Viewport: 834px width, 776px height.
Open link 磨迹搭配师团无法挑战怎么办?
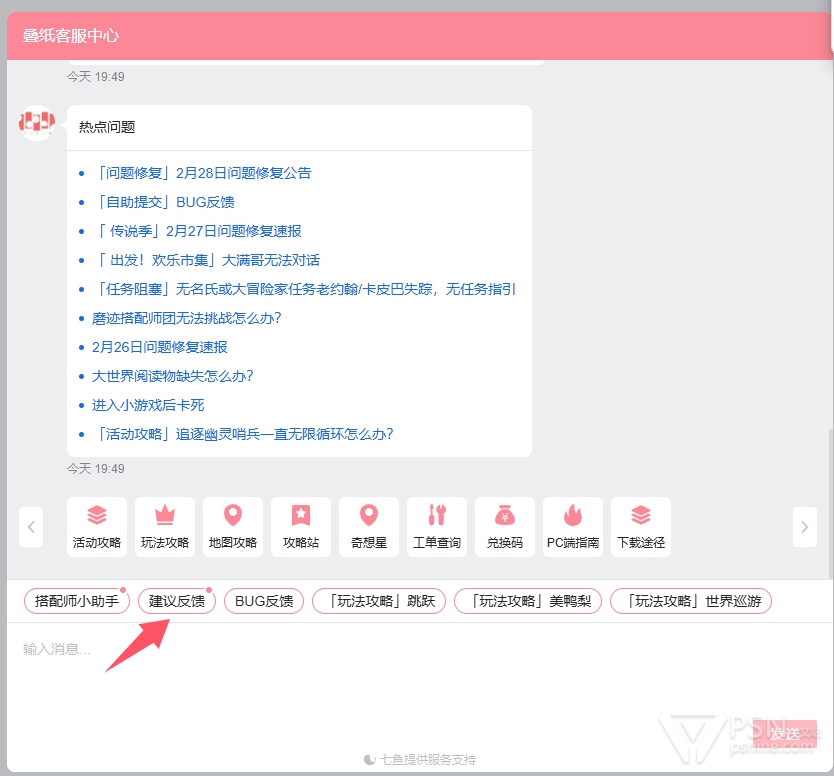point(186,318)
